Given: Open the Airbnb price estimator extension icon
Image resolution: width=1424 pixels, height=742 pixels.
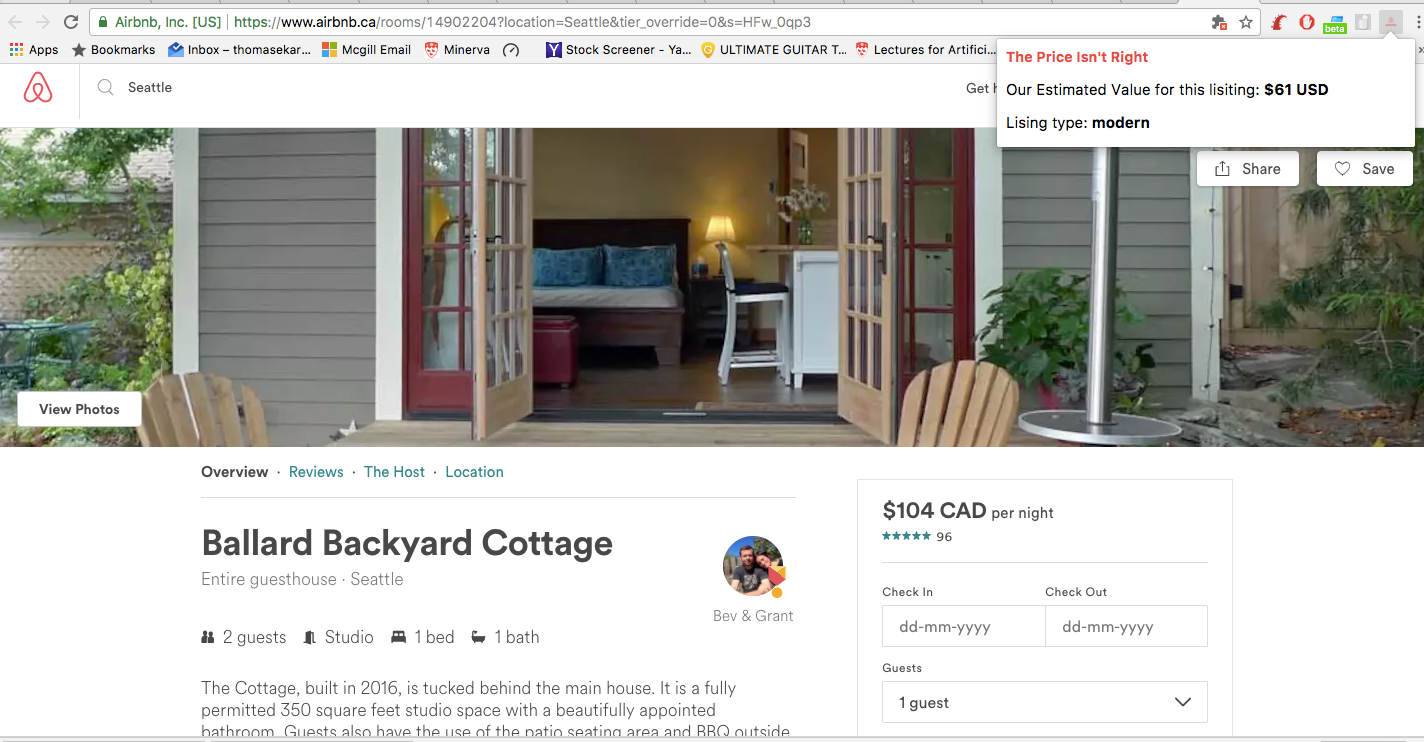Looking at the screenshot, I should [x=1391, y=22].
